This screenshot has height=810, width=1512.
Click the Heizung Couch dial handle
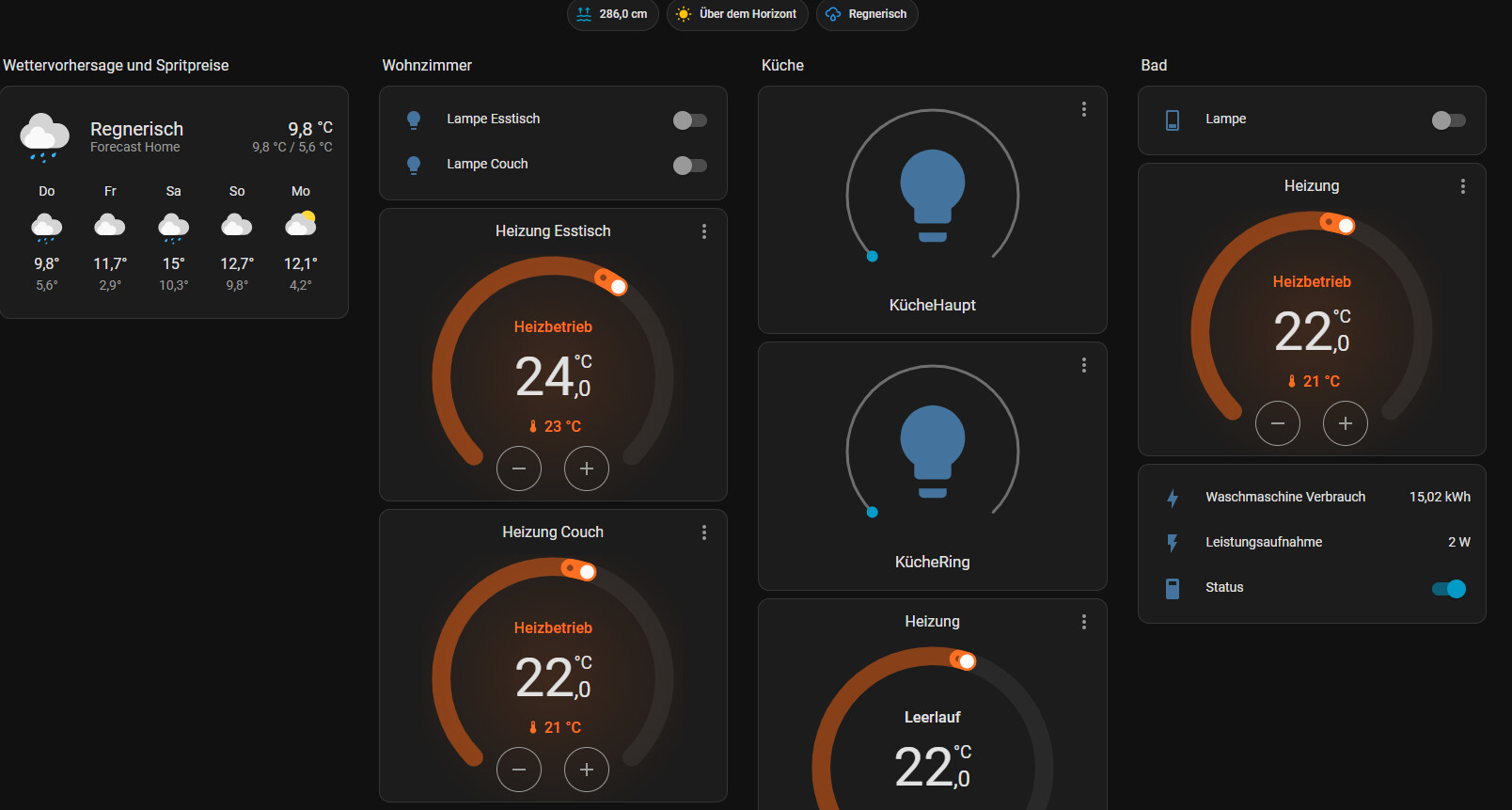tap(586, 571)
